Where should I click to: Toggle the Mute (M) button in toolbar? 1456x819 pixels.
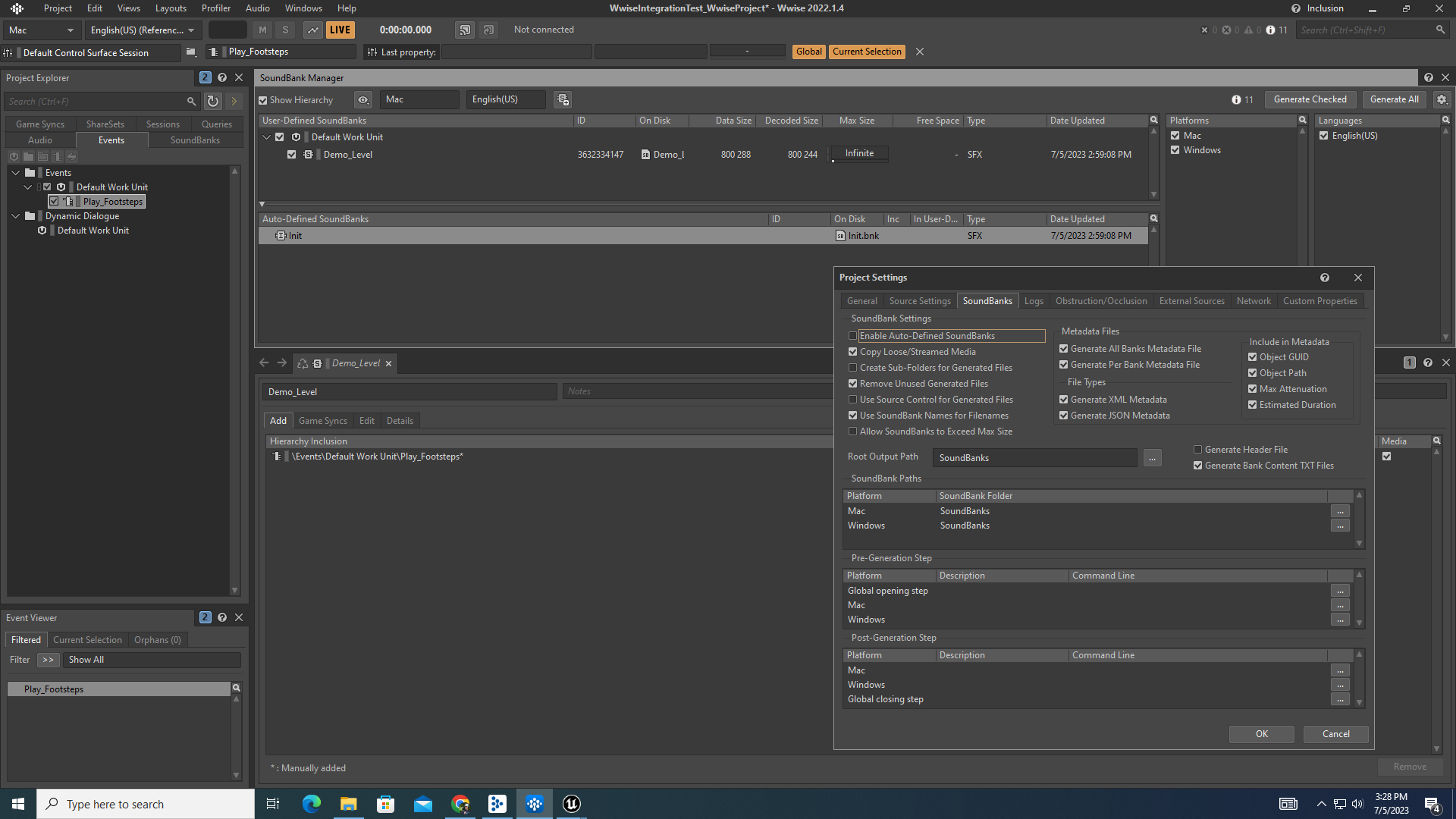(262, 30)
